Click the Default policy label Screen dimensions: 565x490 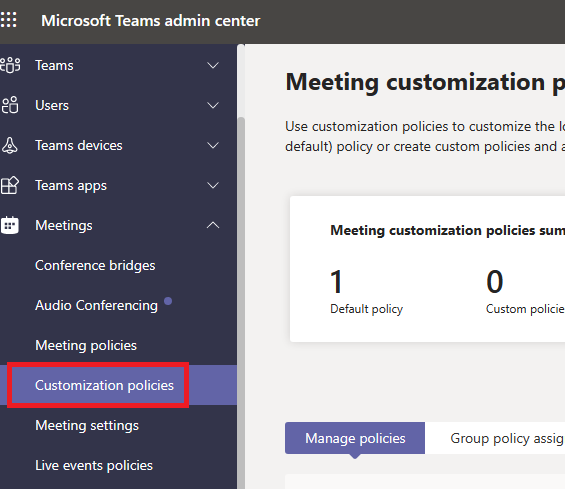coord(366,309)
